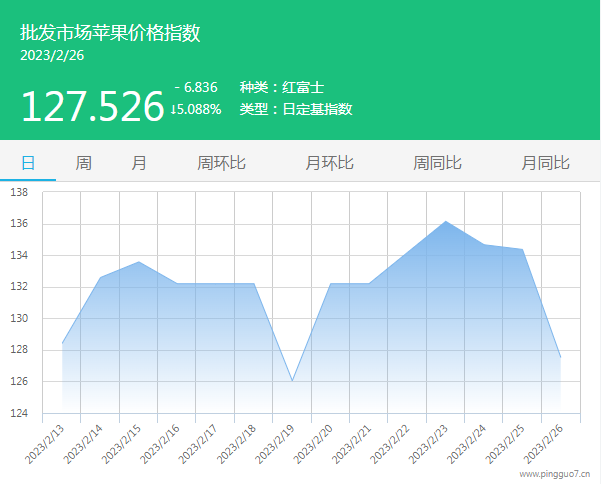Click x-axis date 2023/2/17
The image size is (601, 484).
(198, 445)
